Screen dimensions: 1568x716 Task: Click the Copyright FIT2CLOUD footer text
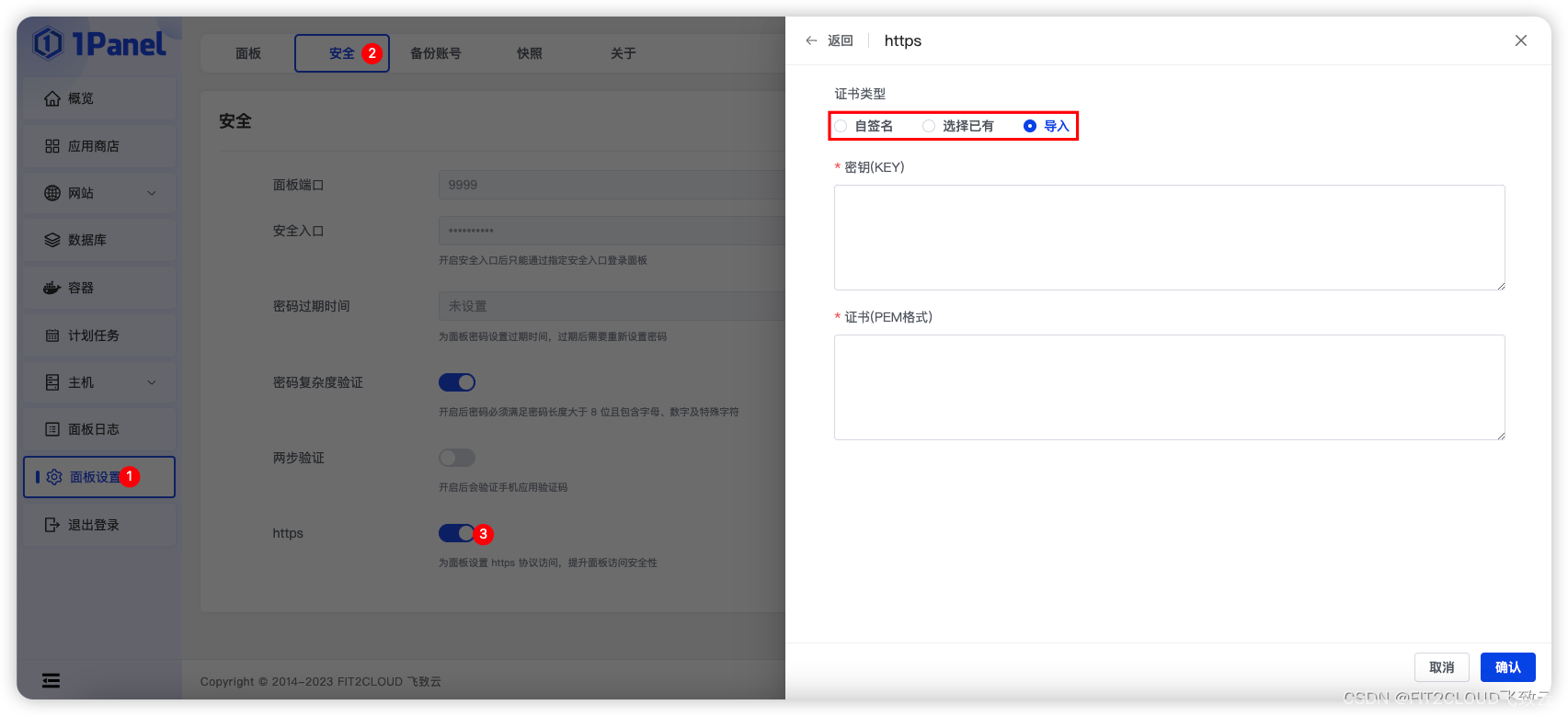pyautogui.click(x=321, y=681)
